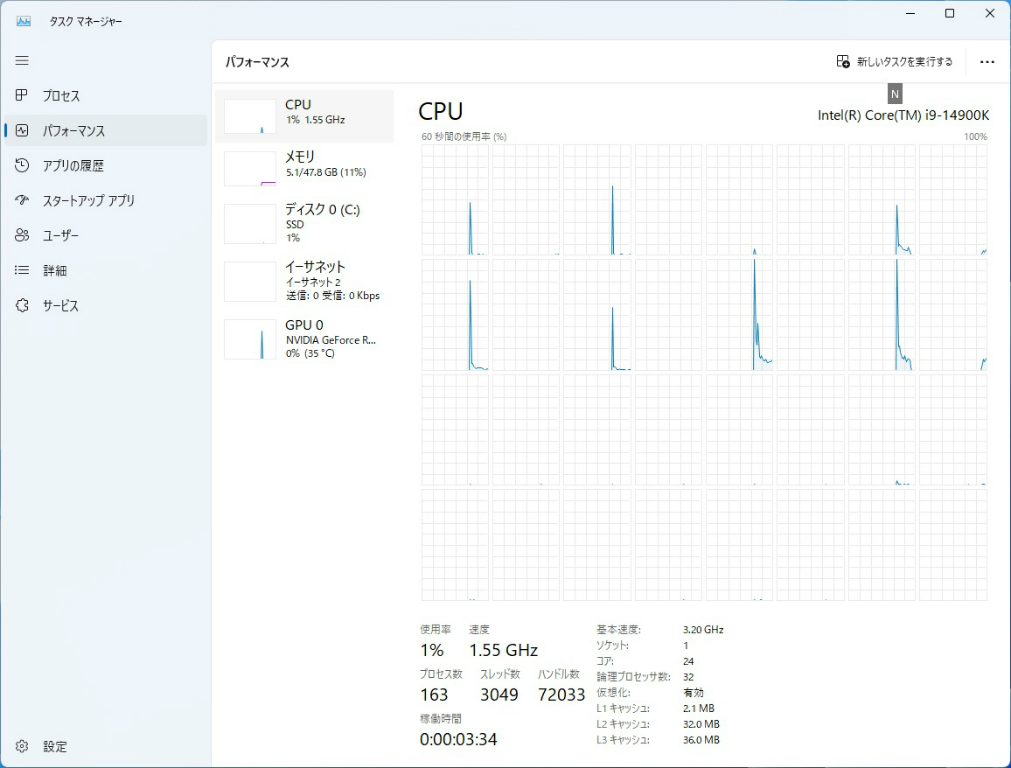
Task: Click the 60 秒間の使用率 (%) label
Action: click(x=464, y=137)
